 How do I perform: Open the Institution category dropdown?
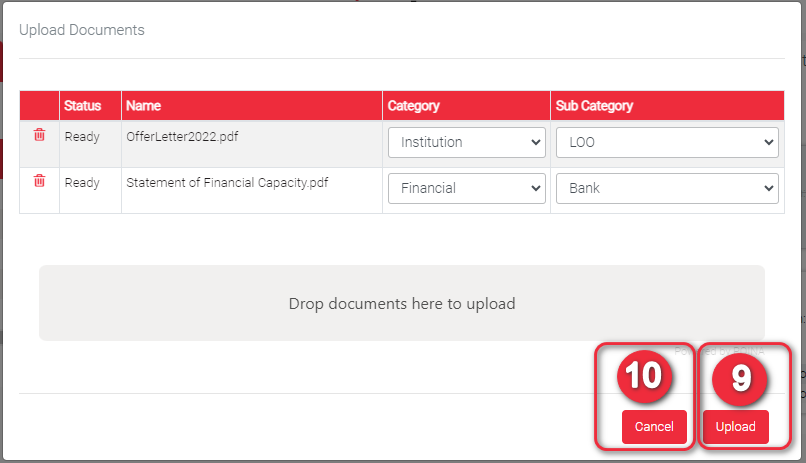coord(466,142)
